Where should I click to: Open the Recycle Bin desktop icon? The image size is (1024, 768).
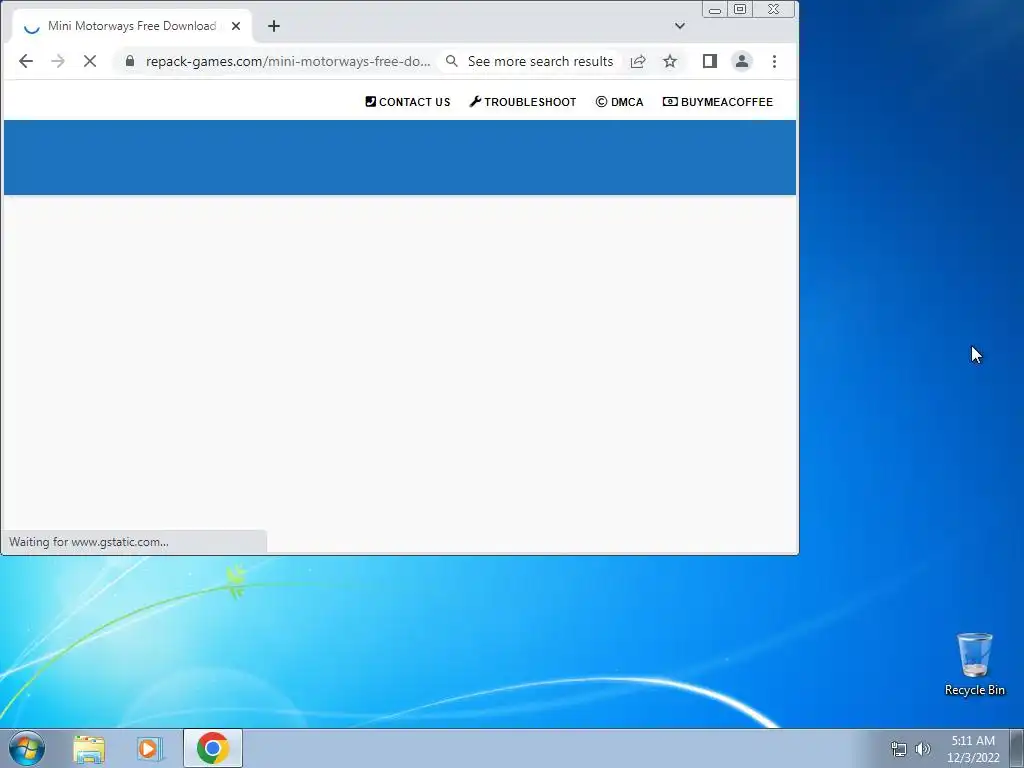[x=974, y=664]
